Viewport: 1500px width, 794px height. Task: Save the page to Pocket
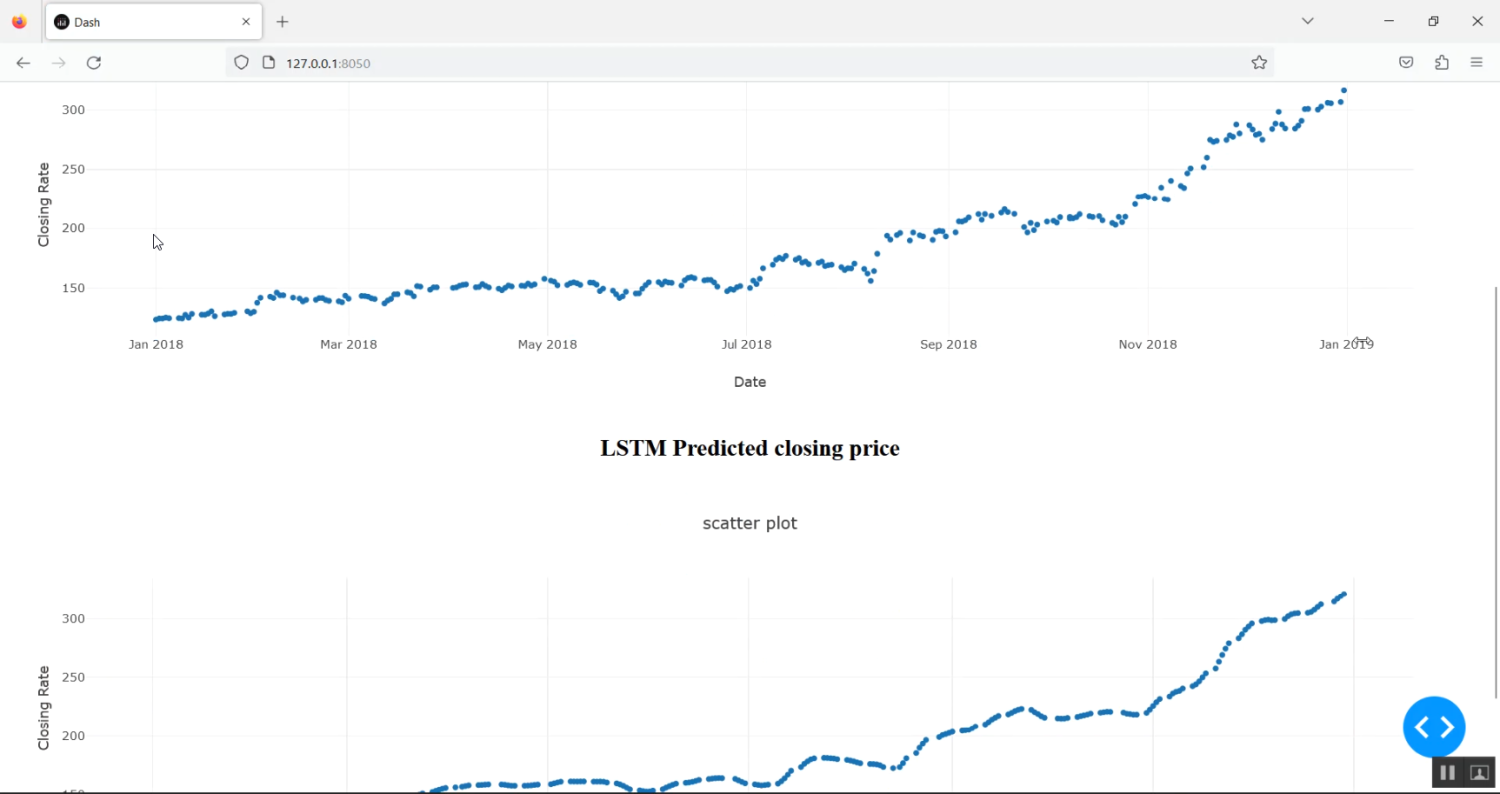1406,63
